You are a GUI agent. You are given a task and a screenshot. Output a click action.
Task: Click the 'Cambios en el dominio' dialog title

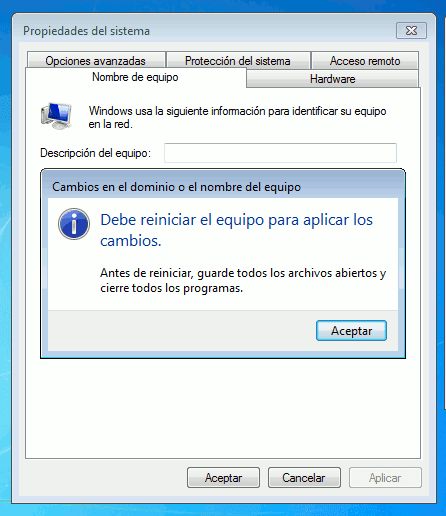pos(176,187)
